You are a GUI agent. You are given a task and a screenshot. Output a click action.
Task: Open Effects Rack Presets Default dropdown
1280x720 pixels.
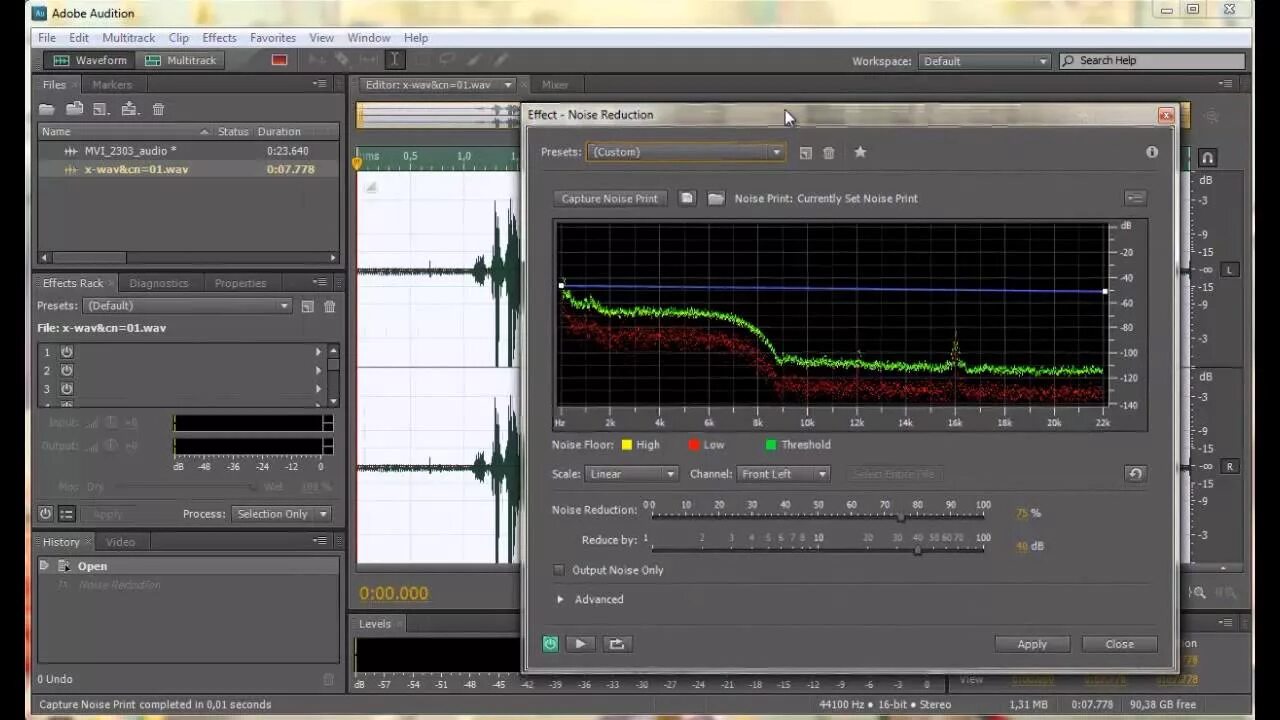(x=187, y=306)
